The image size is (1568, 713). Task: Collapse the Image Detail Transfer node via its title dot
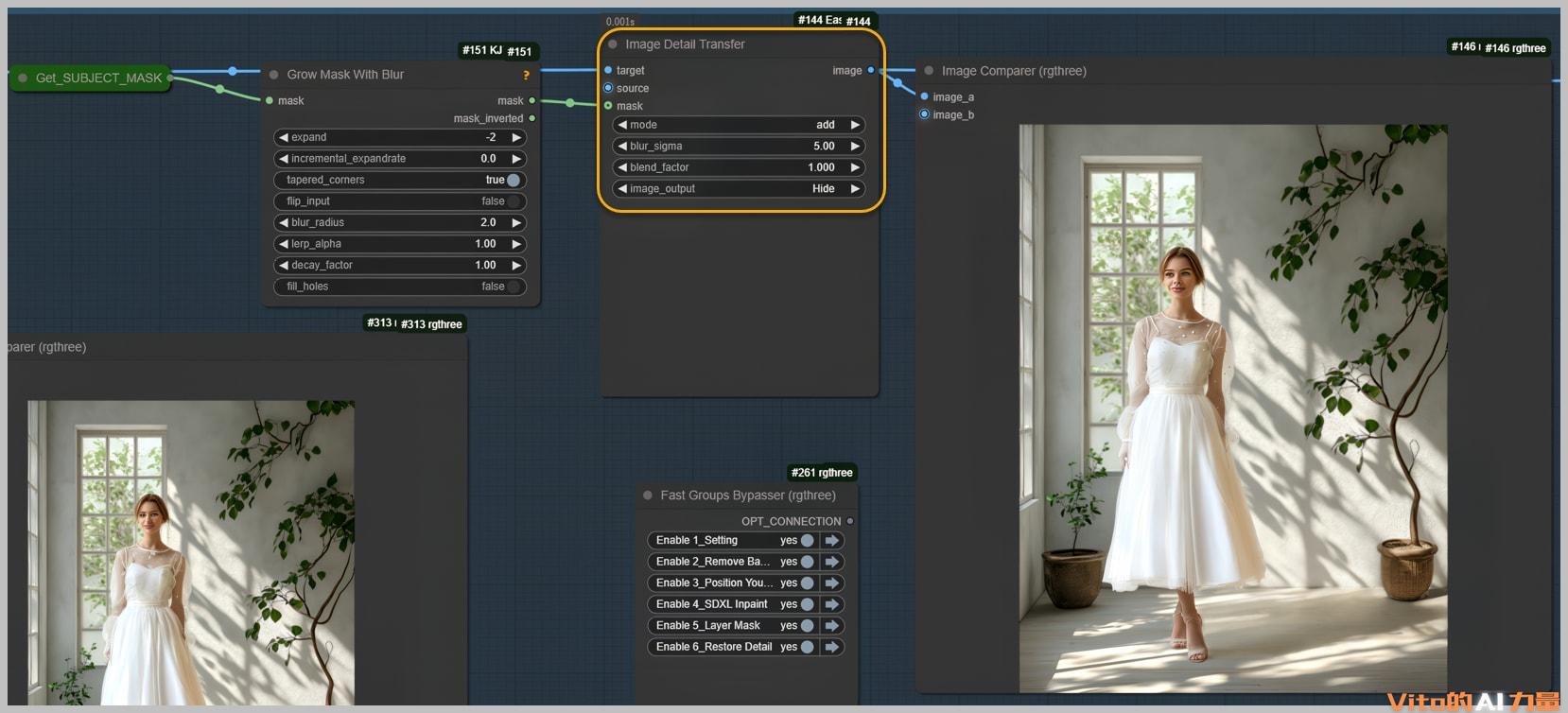pyautogui.click(x=613, y=44)
